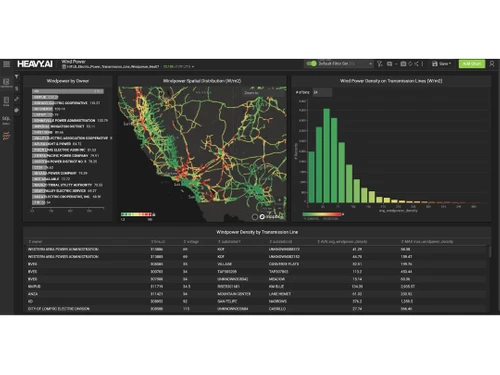Click the map color legend gradient
The image size is (500, 375).
(x=136, y=214)
